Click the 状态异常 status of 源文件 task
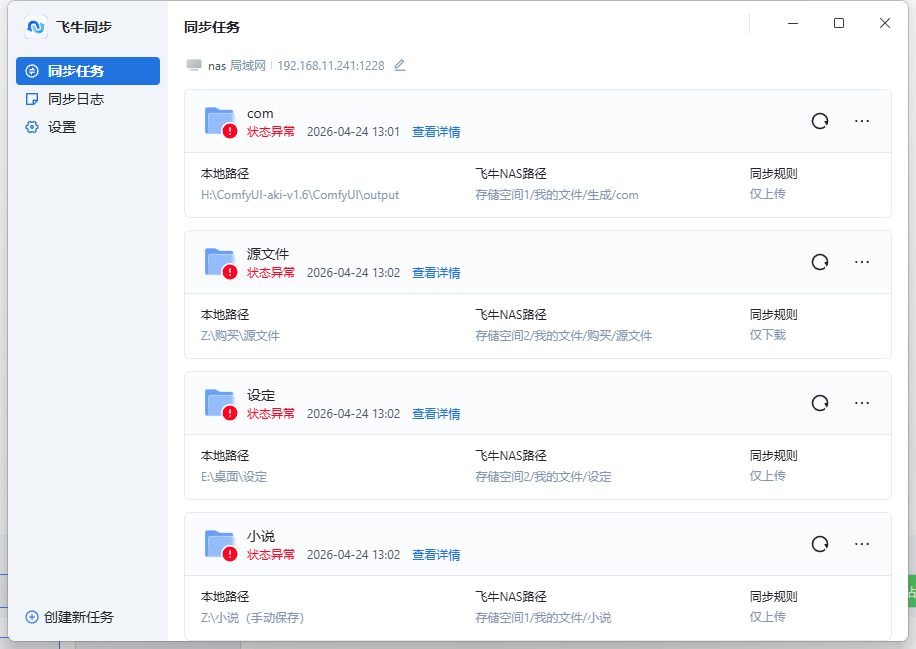The height and width of the screenshot is (649, 916). coord(270,272)
